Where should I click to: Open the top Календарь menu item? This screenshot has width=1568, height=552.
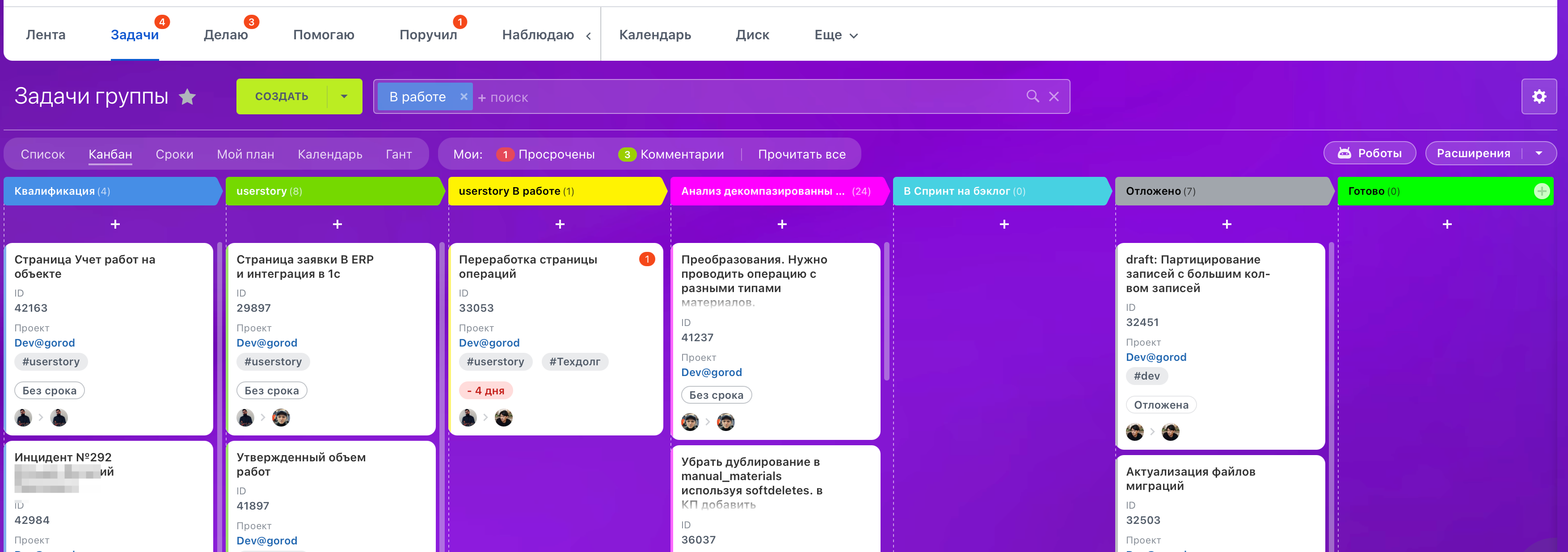pyautogui.click(x=655, y=35)
